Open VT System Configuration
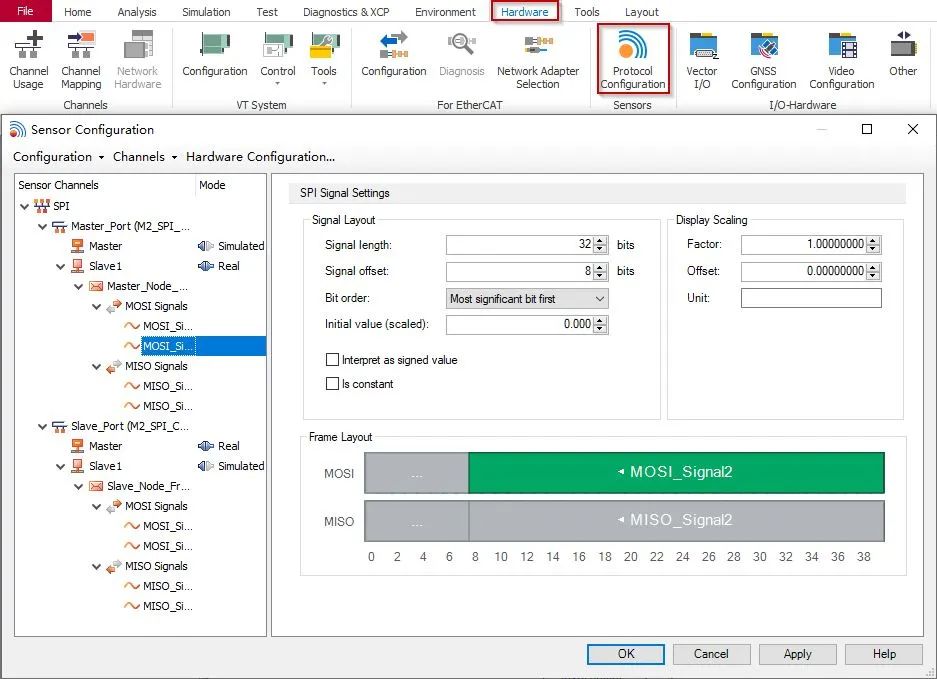937x679 pixels. click(215, 55)
